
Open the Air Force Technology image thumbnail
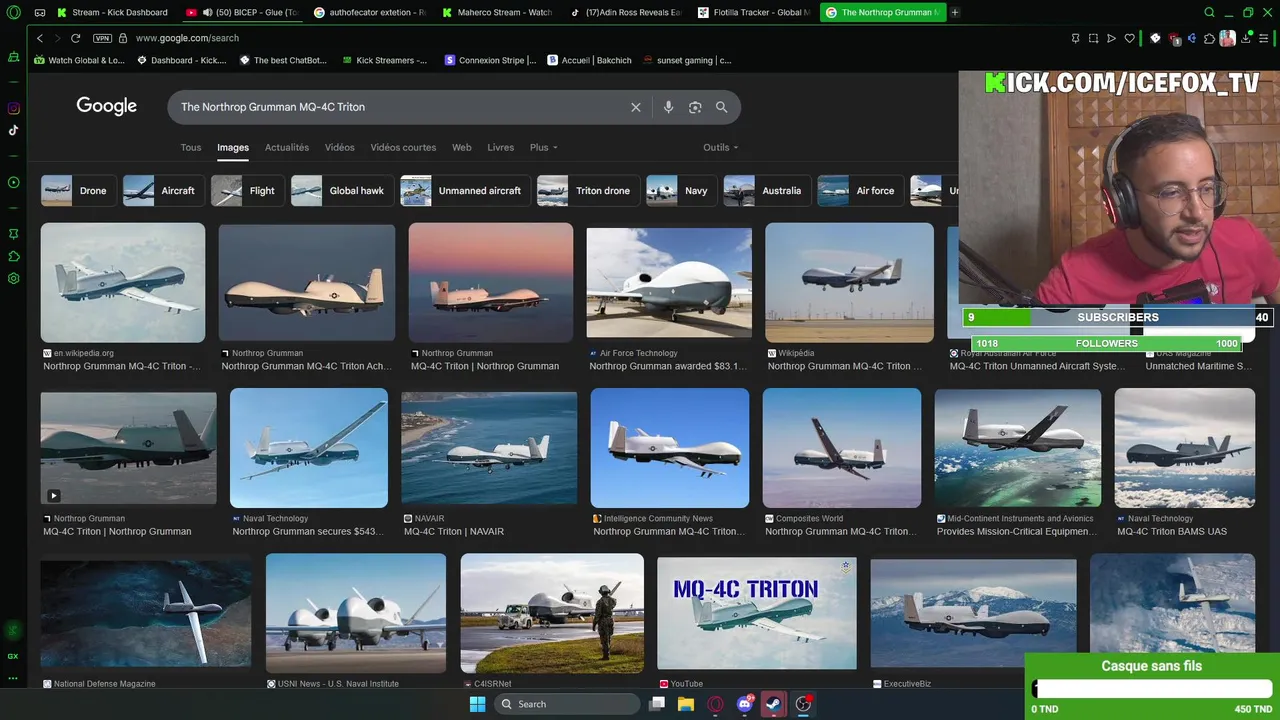pos(669,282)
